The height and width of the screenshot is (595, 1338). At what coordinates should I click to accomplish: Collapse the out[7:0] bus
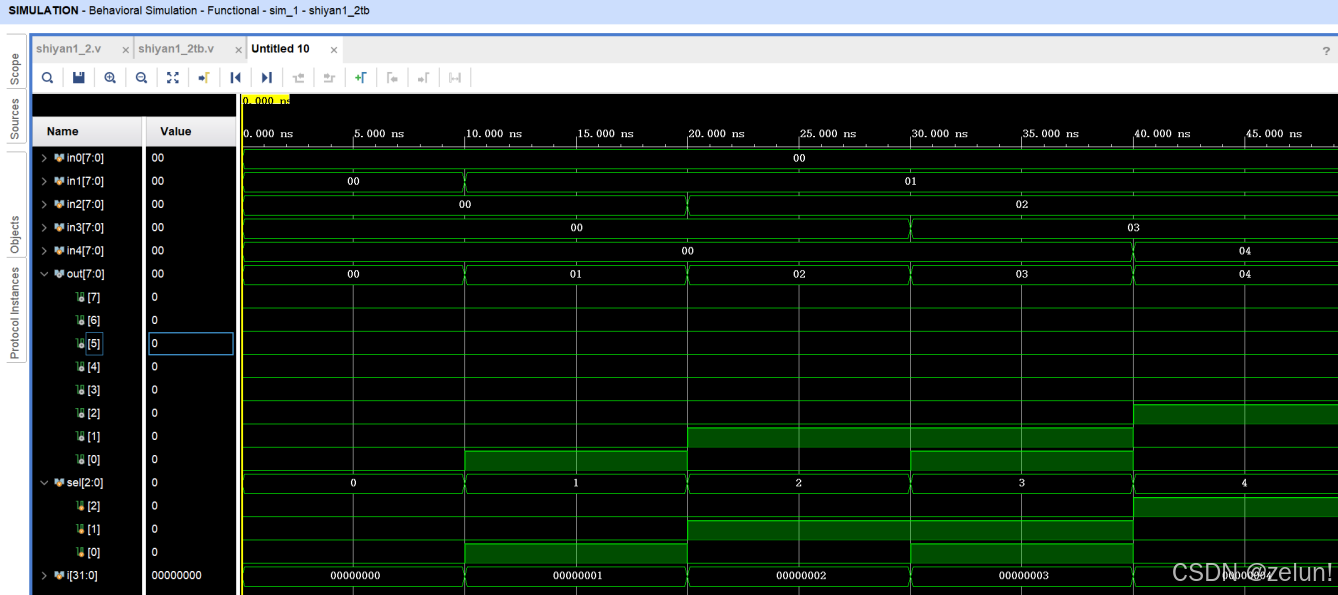point(44,274)
